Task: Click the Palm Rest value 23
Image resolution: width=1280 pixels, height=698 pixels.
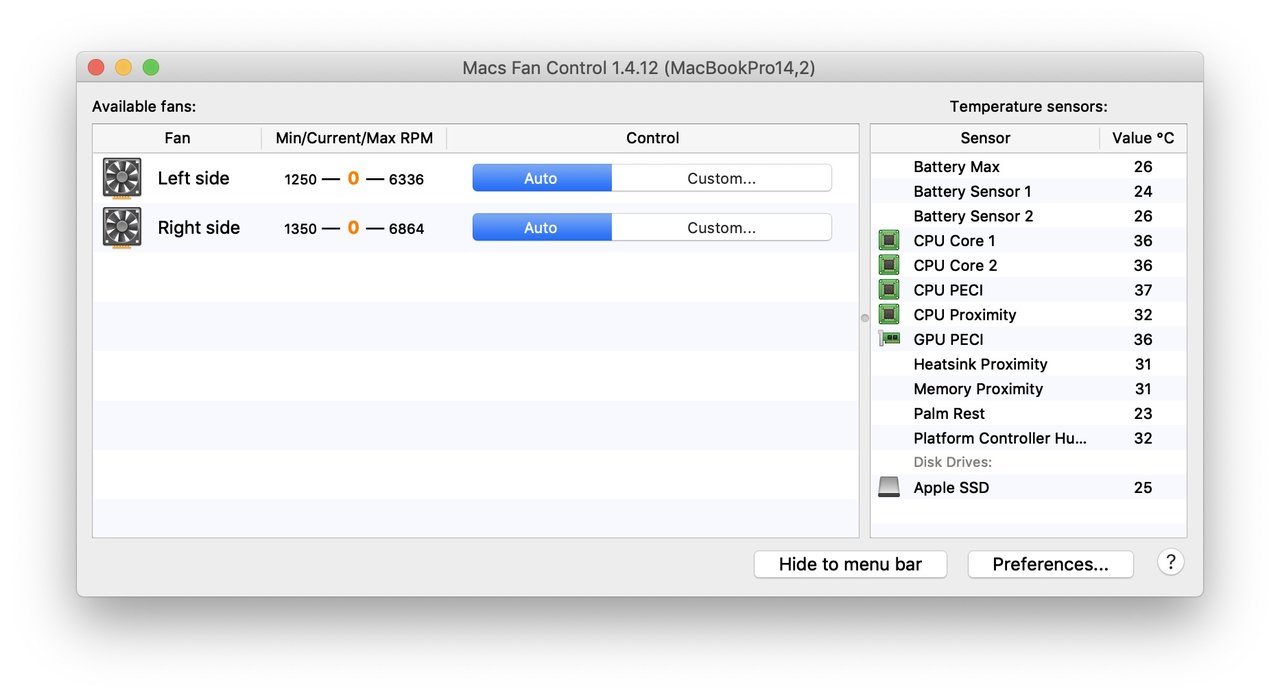Action: [1143, 413]
